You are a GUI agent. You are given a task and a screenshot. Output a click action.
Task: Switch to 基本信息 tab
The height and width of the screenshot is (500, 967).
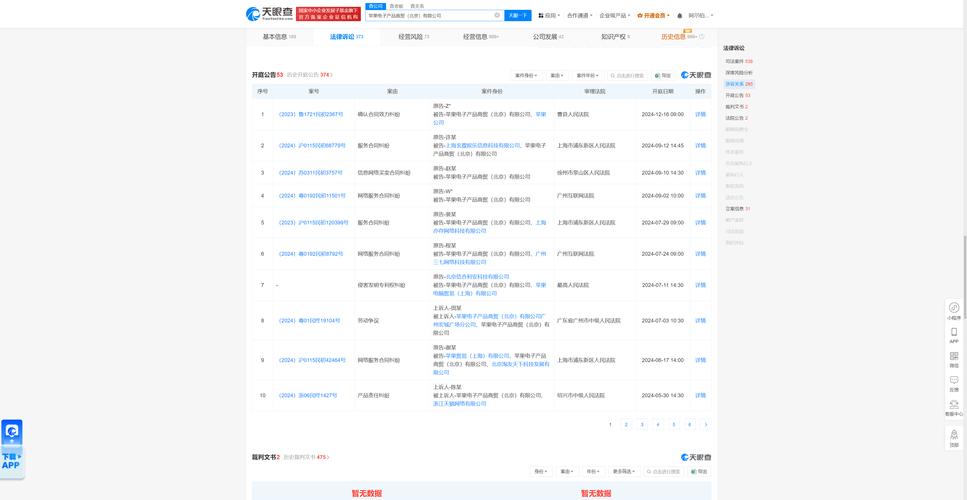tap(279, 37)
